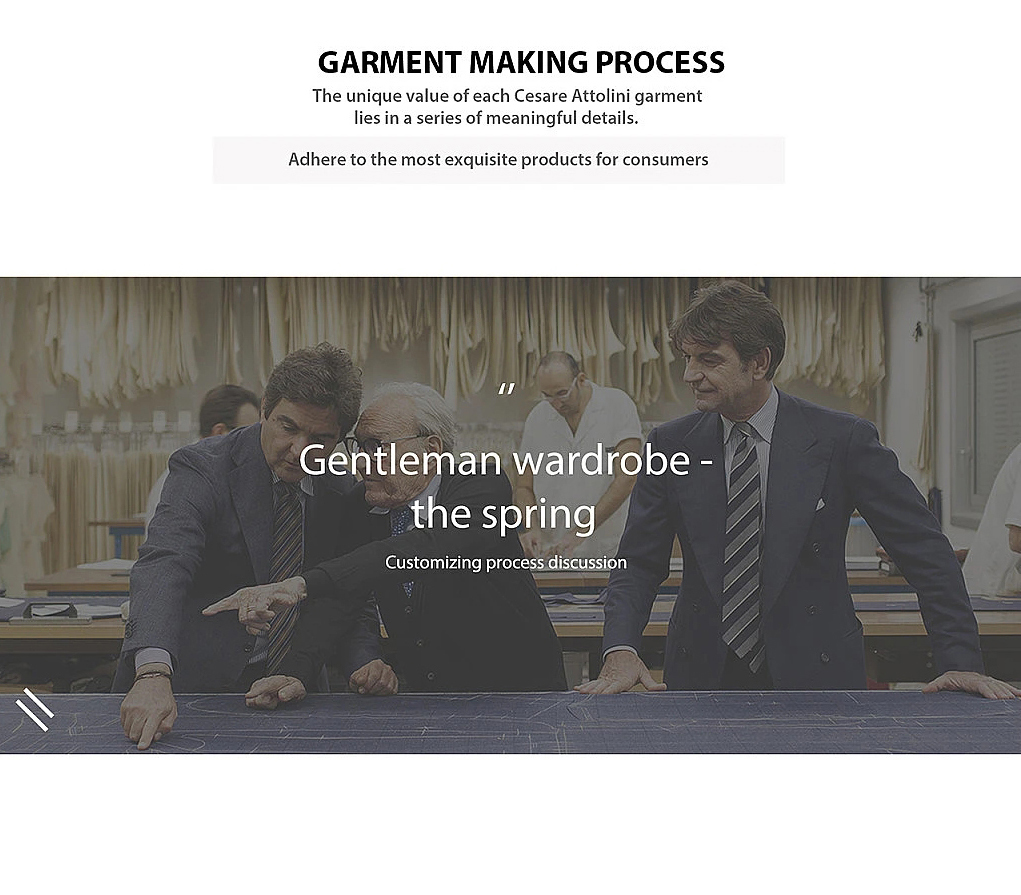Click the 'lies in a series of meaningful details' line

496,118
